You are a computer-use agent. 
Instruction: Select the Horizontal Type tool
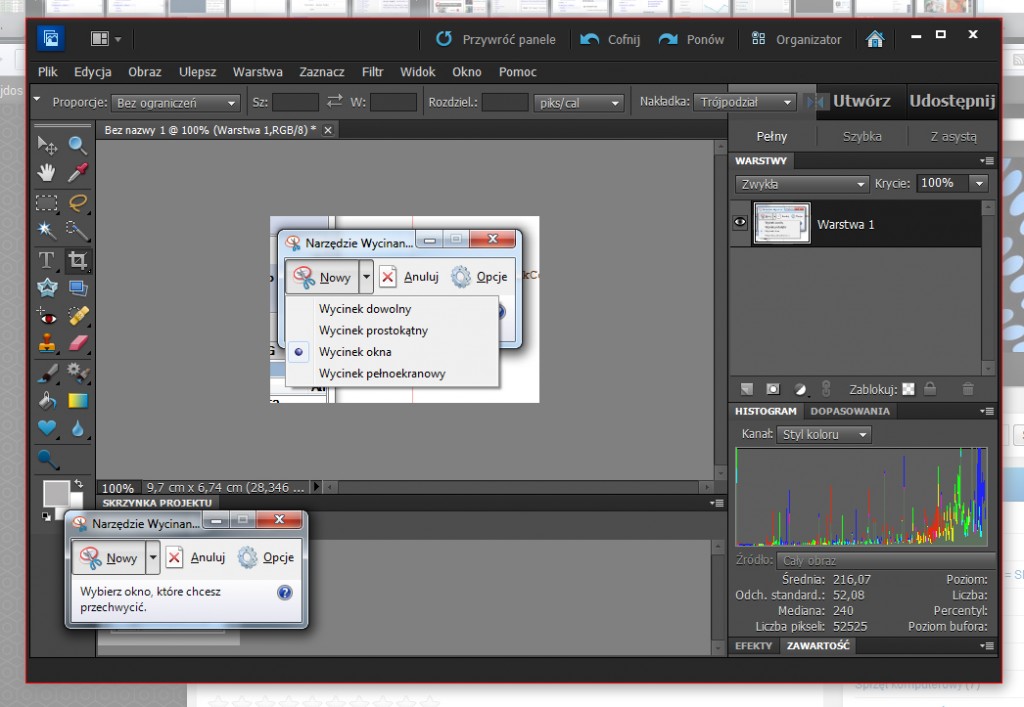[46, 260]
